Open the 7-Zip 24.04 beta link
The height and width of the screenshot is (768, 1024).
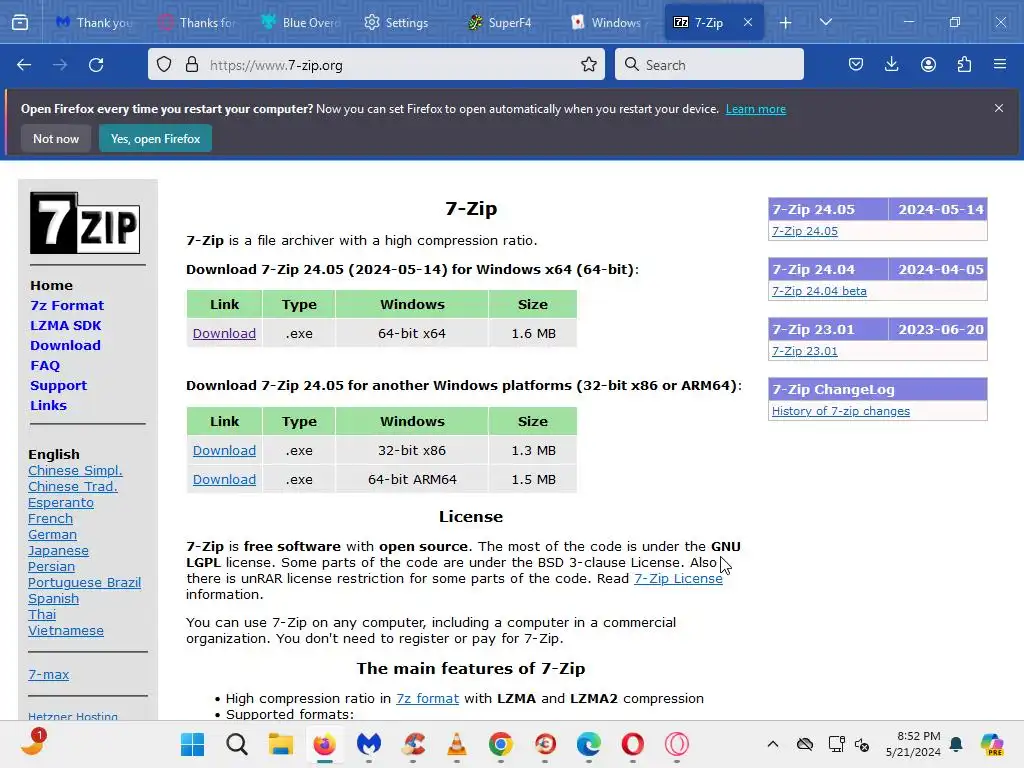point(819,291)
